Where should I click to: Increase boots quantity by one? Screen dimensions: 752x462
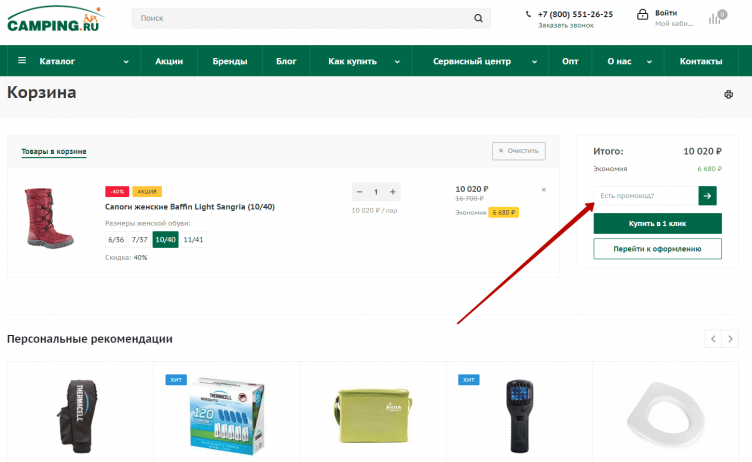pyautogui.click(x=393, y=192)
